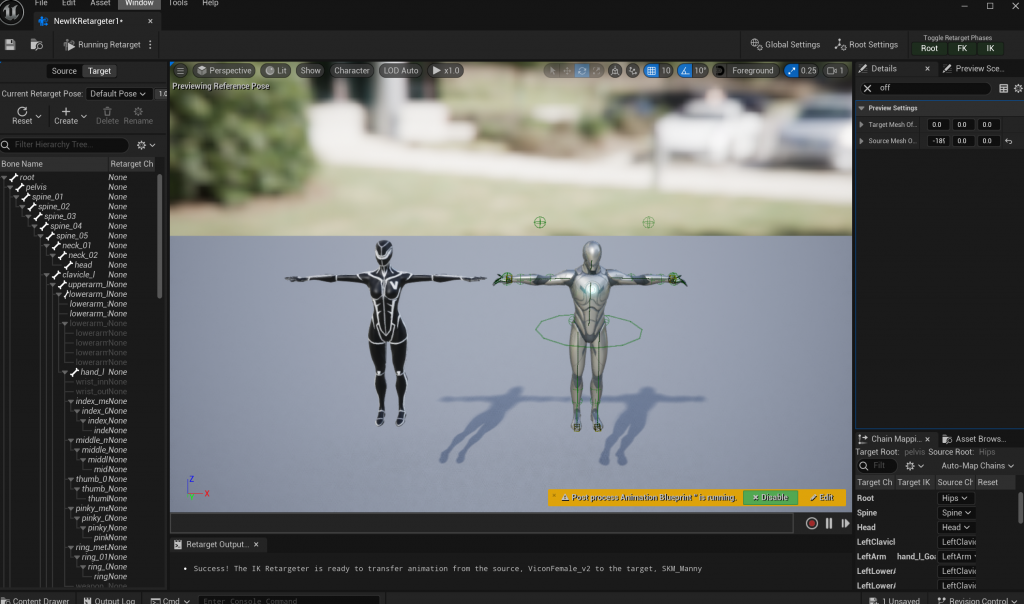Click the animation timeline scrub bar

(482, 523)
